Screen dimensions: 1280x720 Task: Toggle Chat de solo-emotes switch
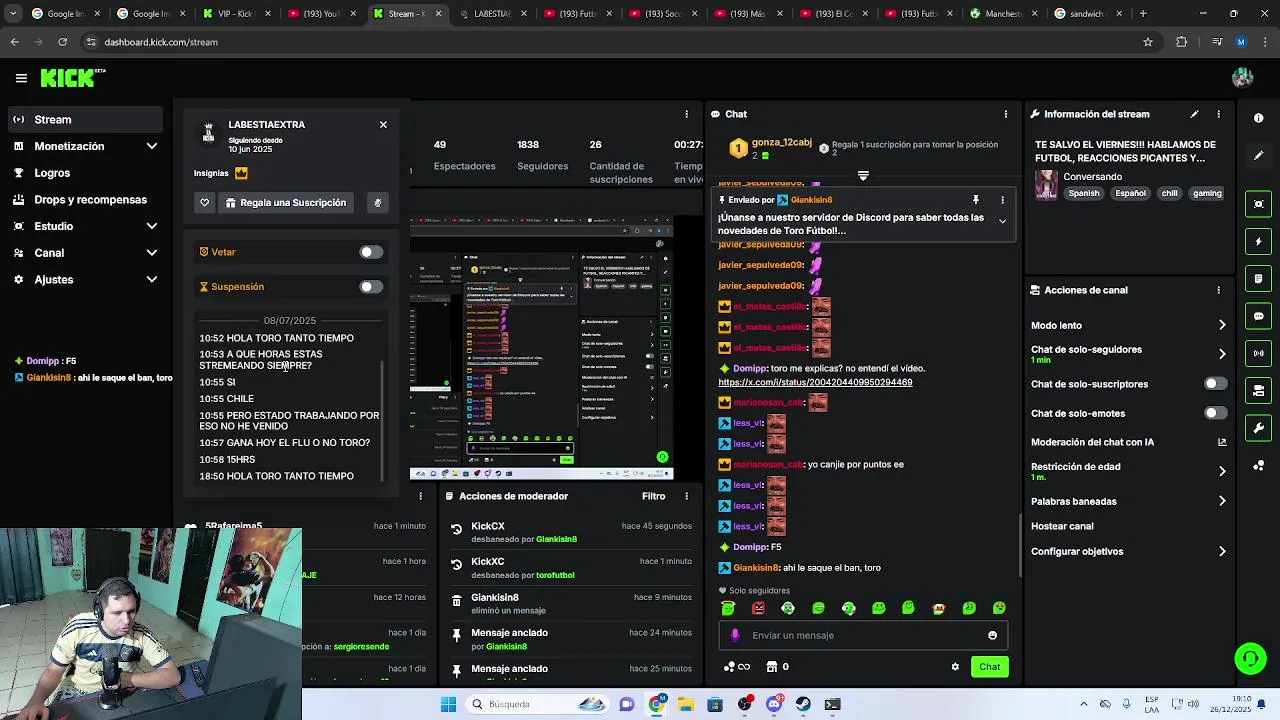(x=1215, y=413)
